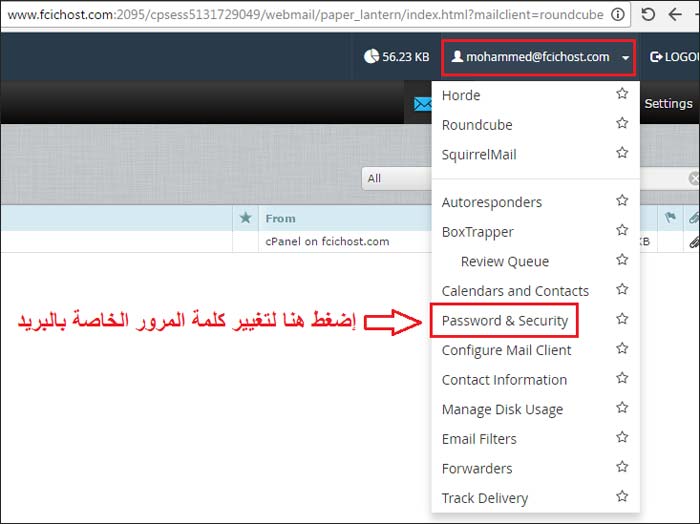Click the Mail envelope icon
Screen dimensions: 700x524
pos(422,104)
